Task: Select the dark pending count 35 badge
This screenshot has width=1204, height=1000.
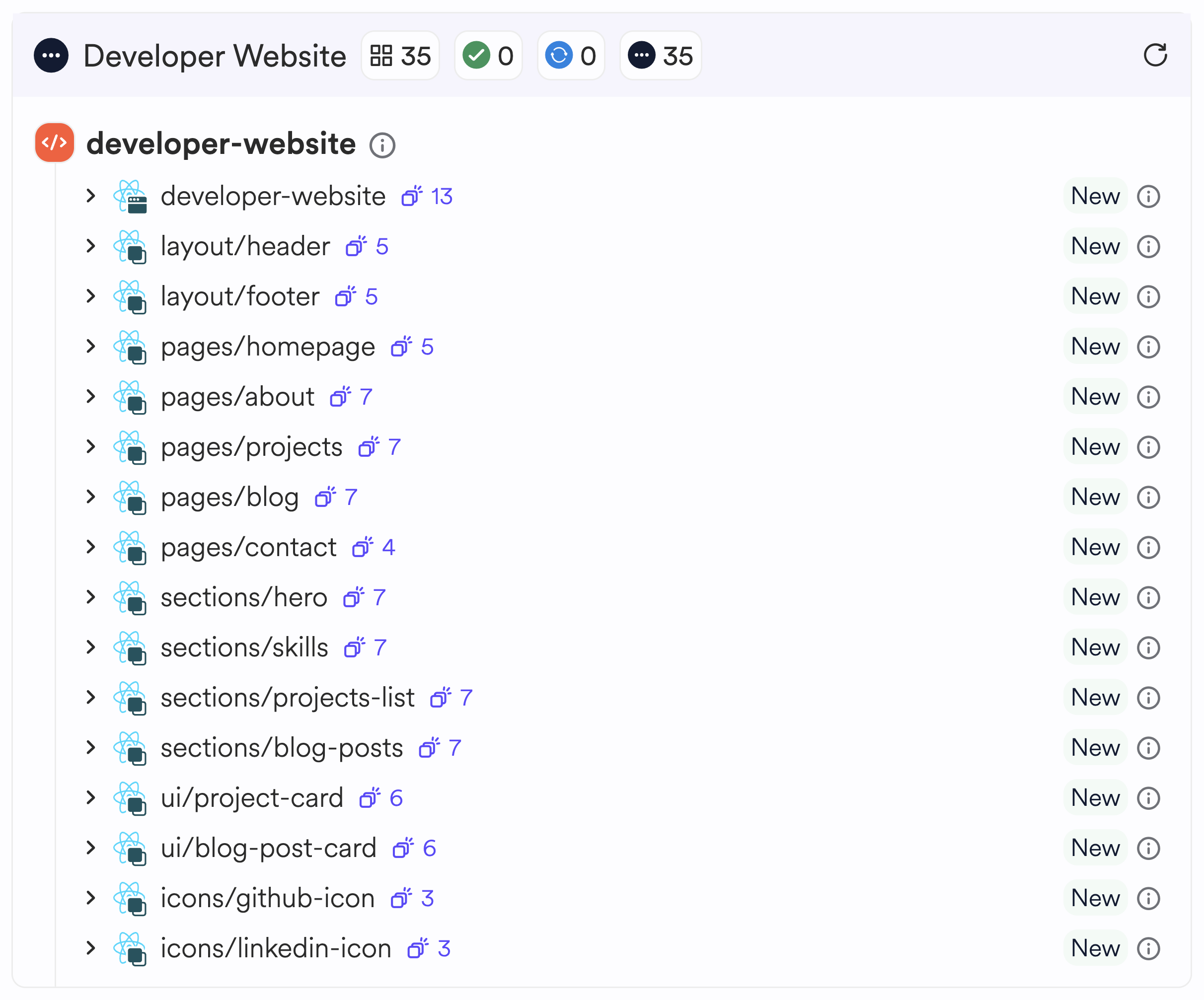Action: coord(661,56)
